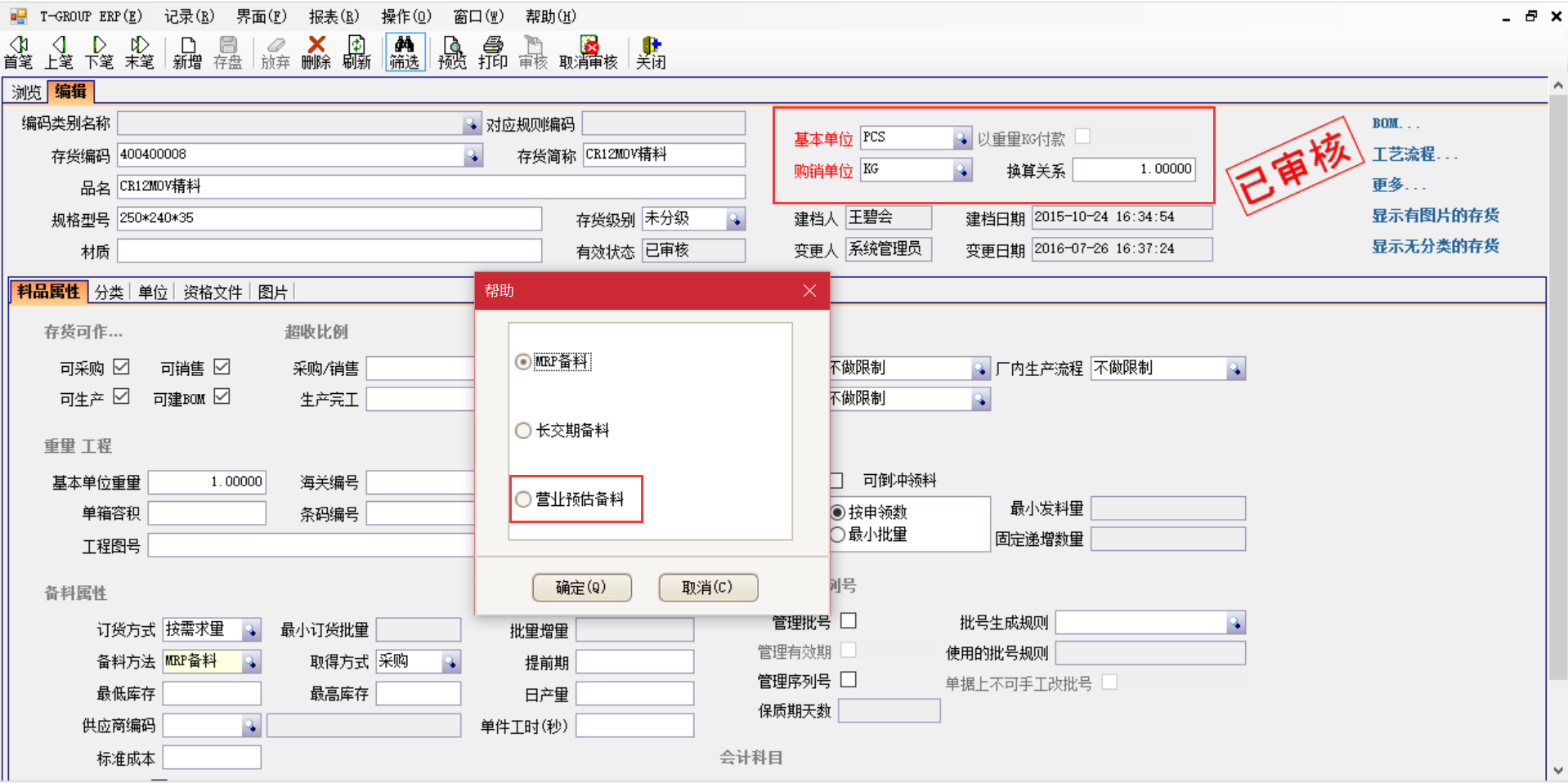This screenshot has height=783, width=1568.
Task: Click the 删除 (Delete) toolbar icon
Action: pos(316,51)
